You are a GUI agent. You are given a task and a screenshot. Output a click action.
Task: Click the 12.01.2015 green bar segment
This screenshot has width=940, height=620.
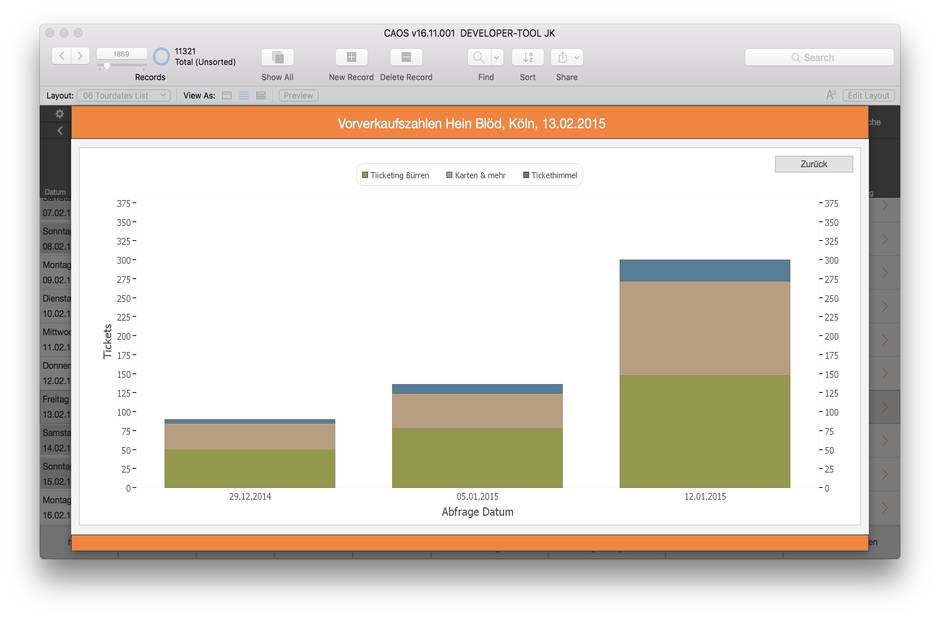pyautogui.click(x=704, y=431)
